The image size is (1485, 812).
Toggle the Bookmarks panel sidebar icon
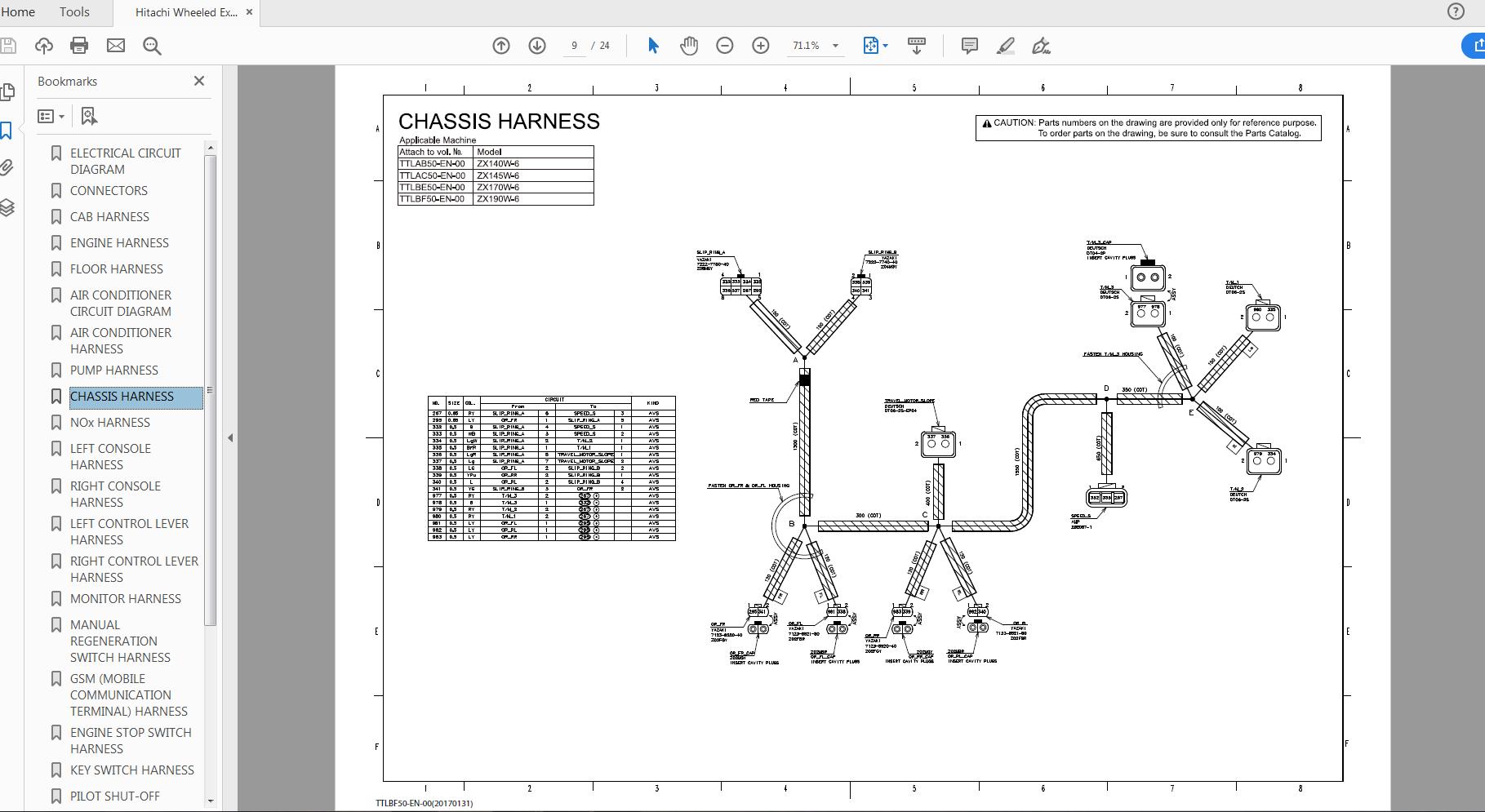(x=7, y=131)
